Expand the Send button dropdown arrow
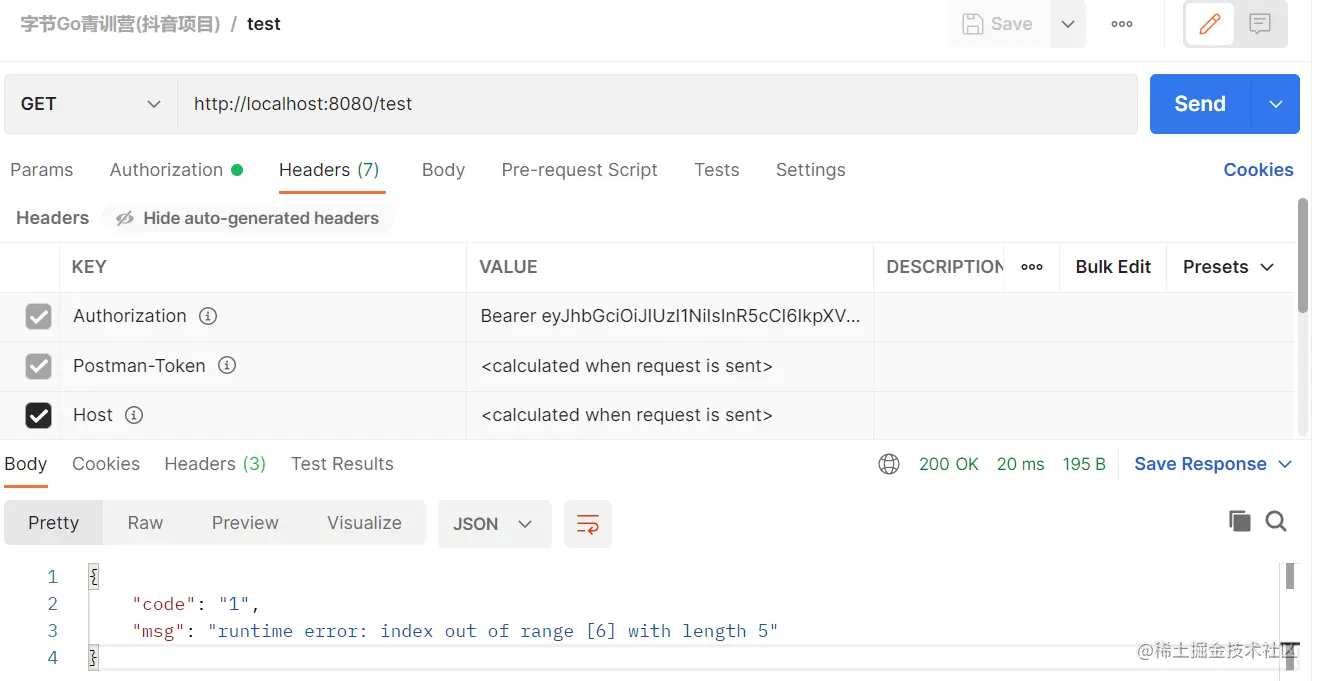 click(x=1276, y=104)
